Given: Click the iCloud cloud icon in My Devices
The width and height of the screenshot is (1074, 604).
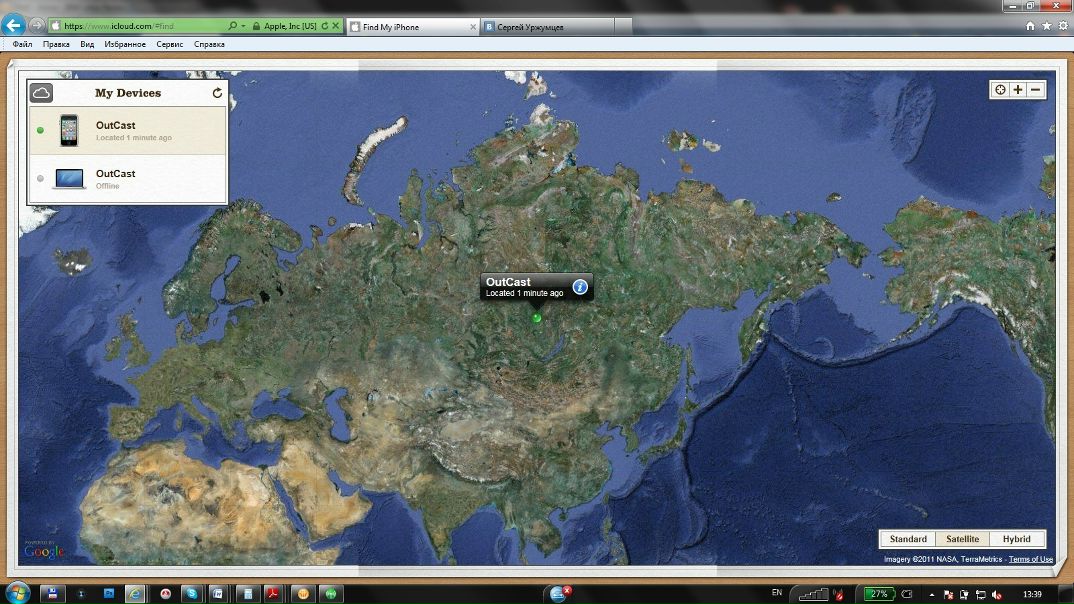Looking at the screenshot, I should [41, 92].
